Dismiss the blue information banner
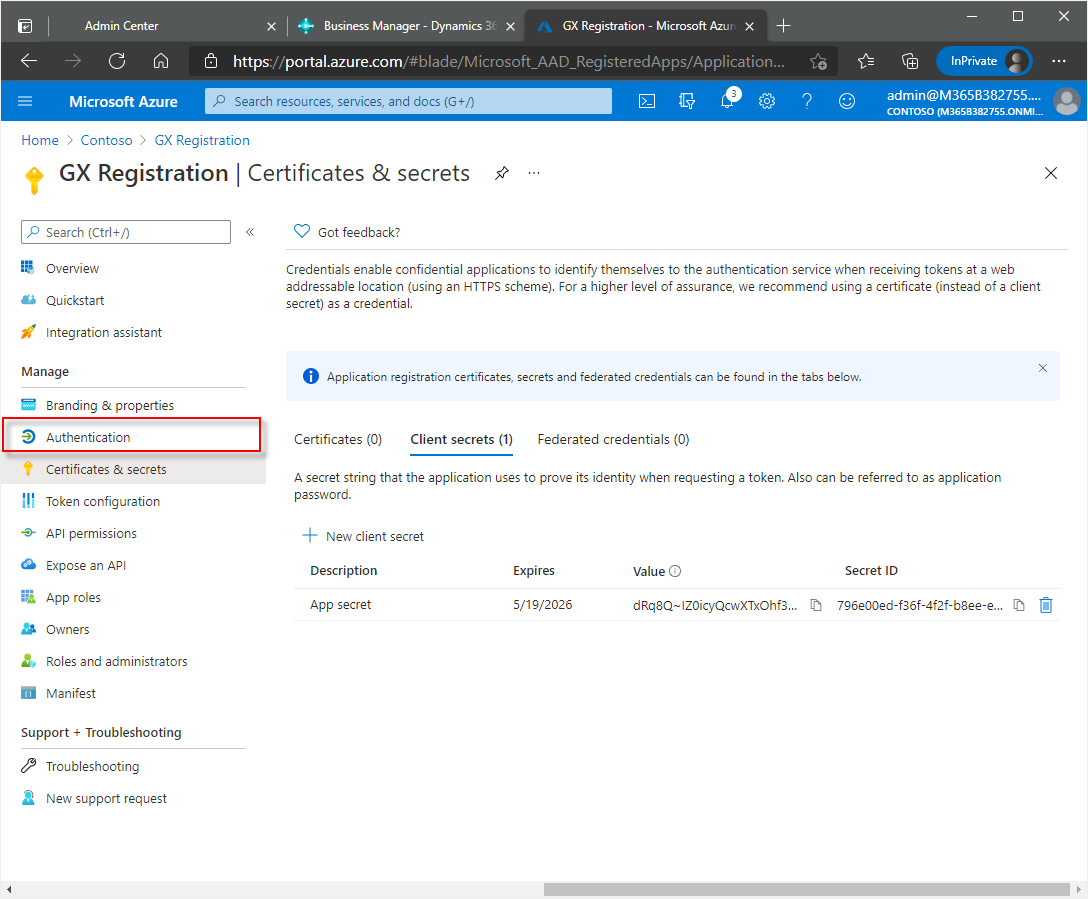 (x=1043, y=368)
